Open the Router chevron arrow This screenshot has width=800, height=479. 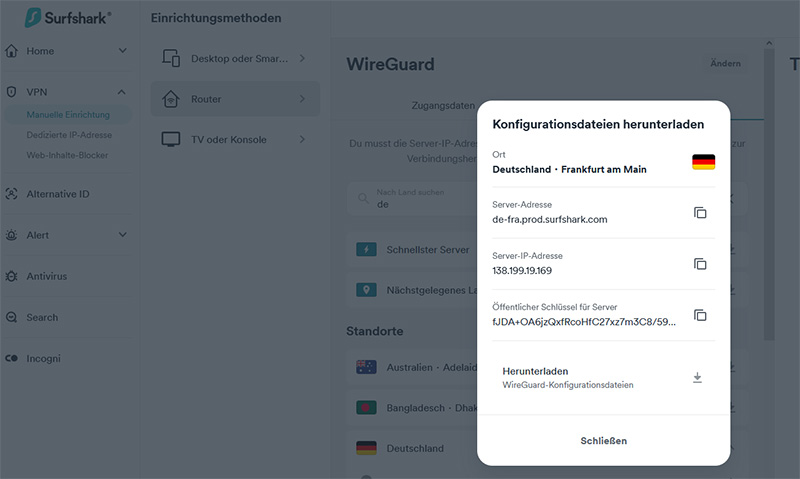(x=302, y=98)
